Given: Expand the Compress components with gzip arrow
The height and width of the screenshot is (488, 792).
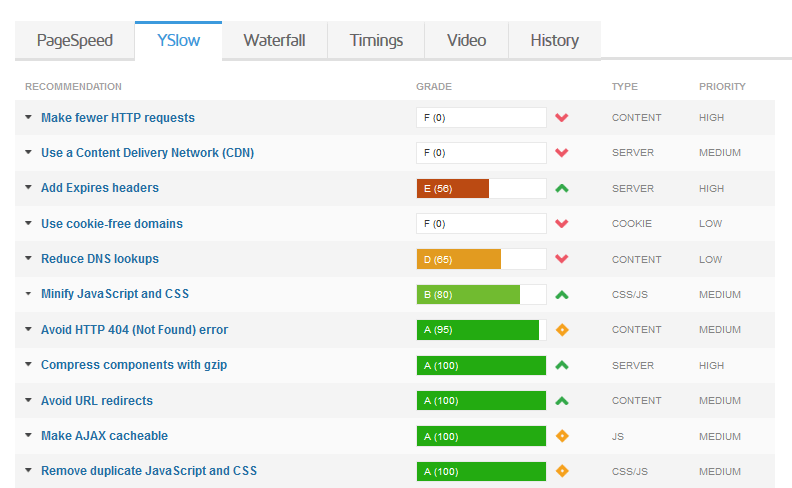Looking at the screenshot, I should click(28, 364).
